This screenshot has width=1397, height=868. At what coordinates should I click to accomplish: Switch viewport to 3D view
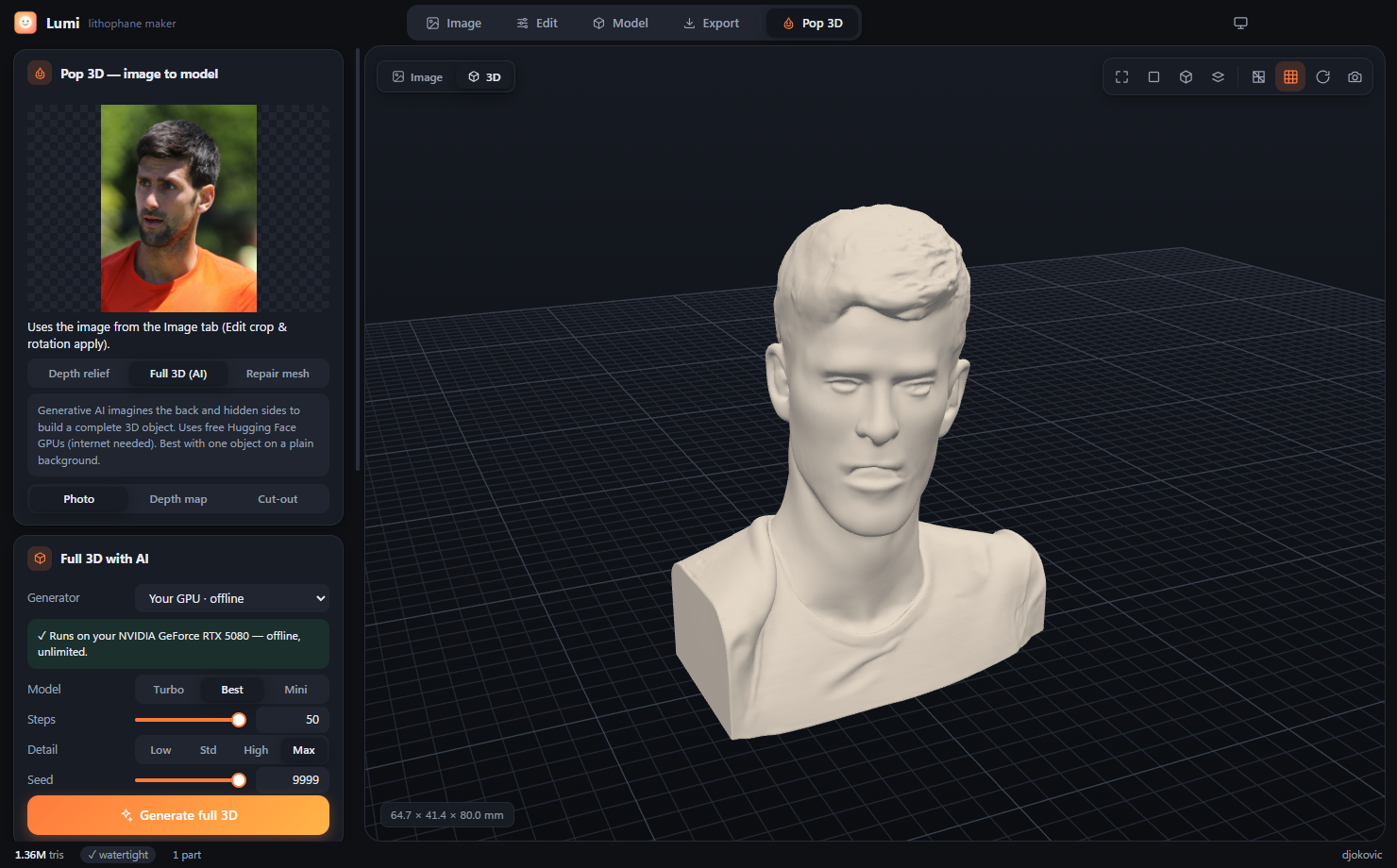(x=484, y=77)
